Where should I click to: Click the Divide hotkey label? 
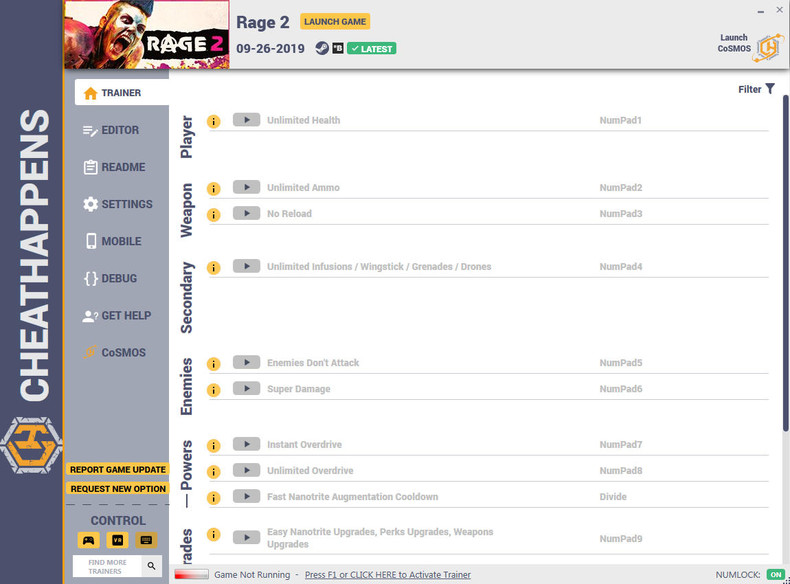pyautogui.click(x=613, y=497)
